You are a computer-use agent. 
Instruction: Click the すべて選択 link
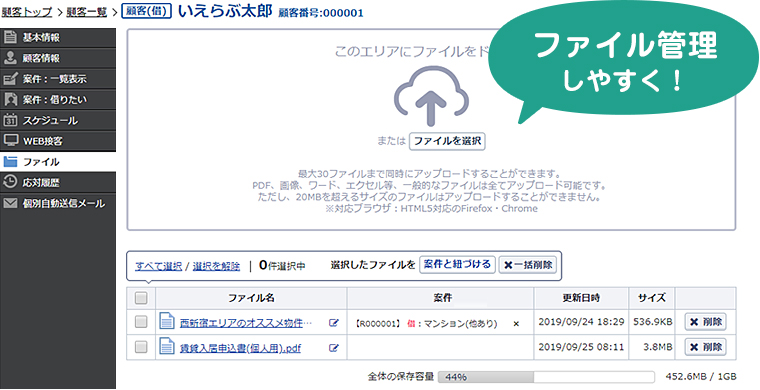(158, 266)
